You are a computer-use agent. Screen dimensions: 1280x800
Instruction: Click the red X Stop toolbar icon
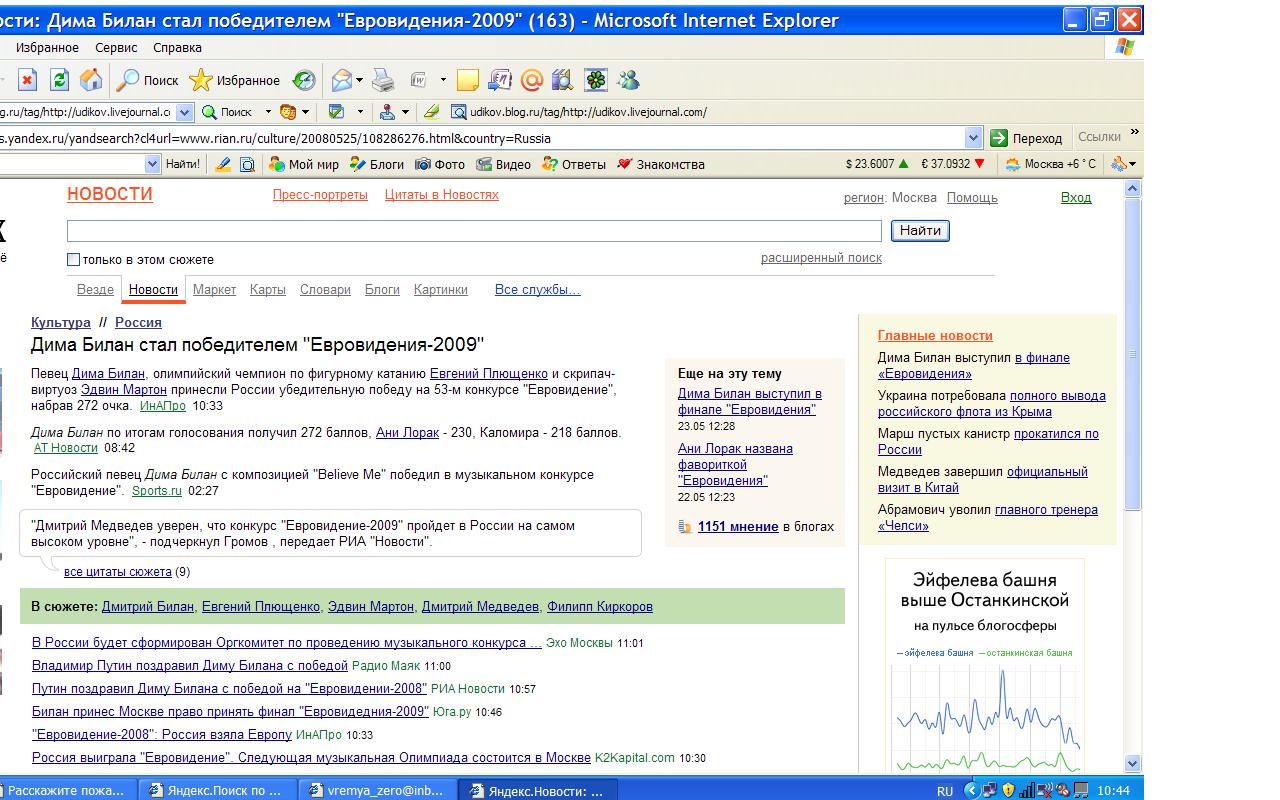[x=28, y=80]
